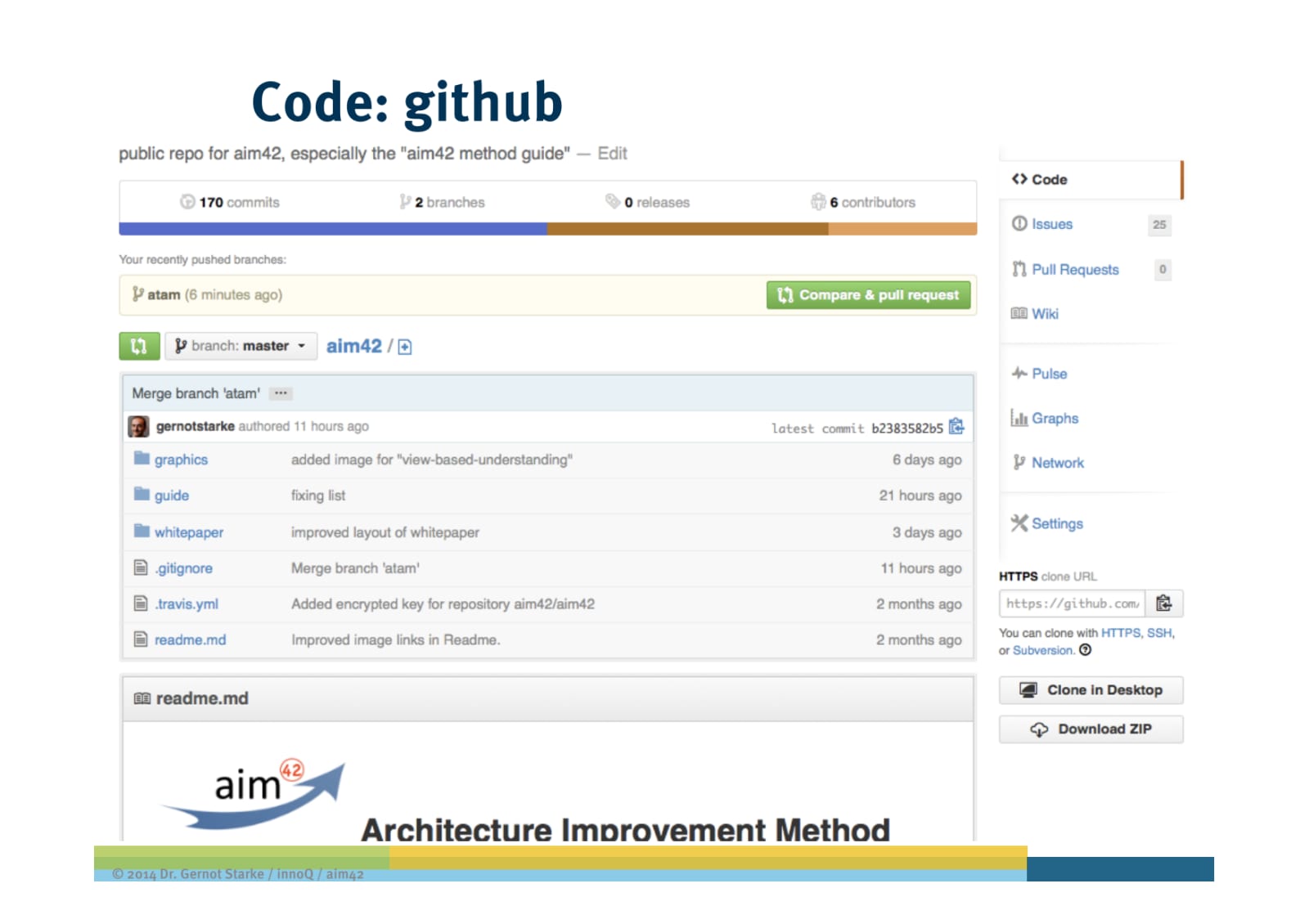Viewport: 1309px width, 924px height.
Task: Open the branch: master dropdown
Action: coord(241,346)
